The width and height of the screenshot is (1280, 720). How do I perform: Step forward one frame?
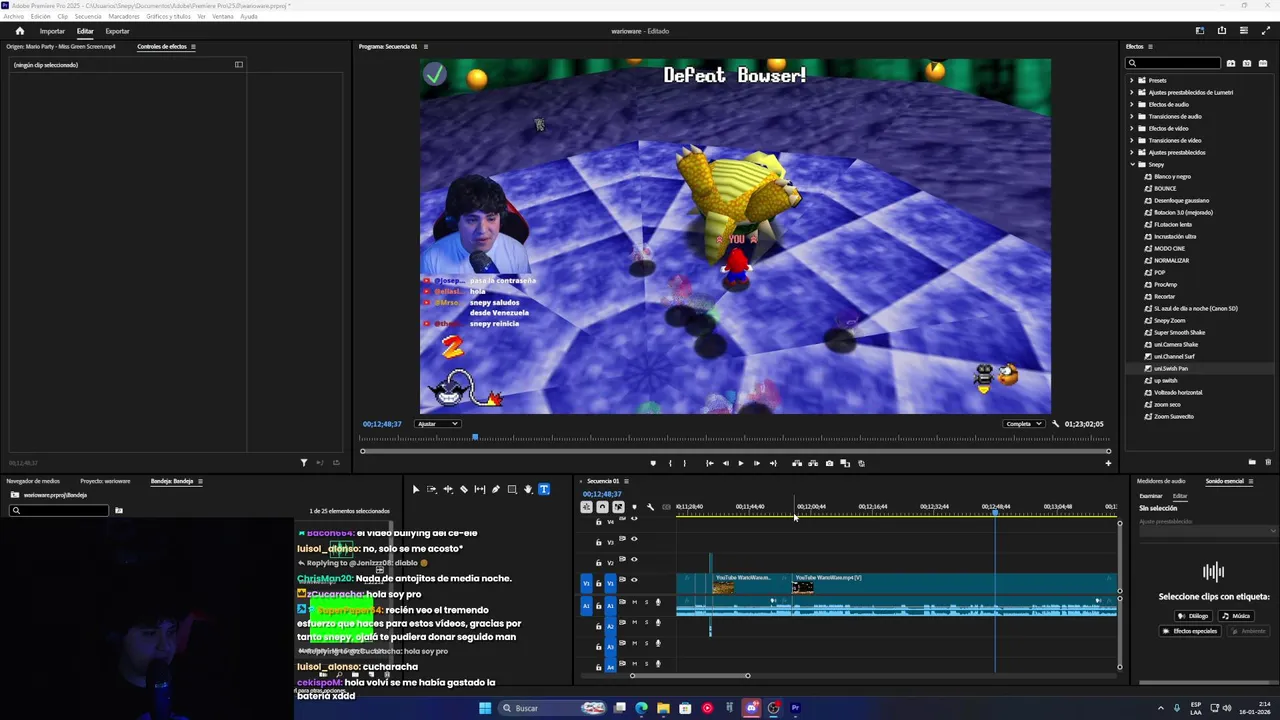(x=756, y=463)
